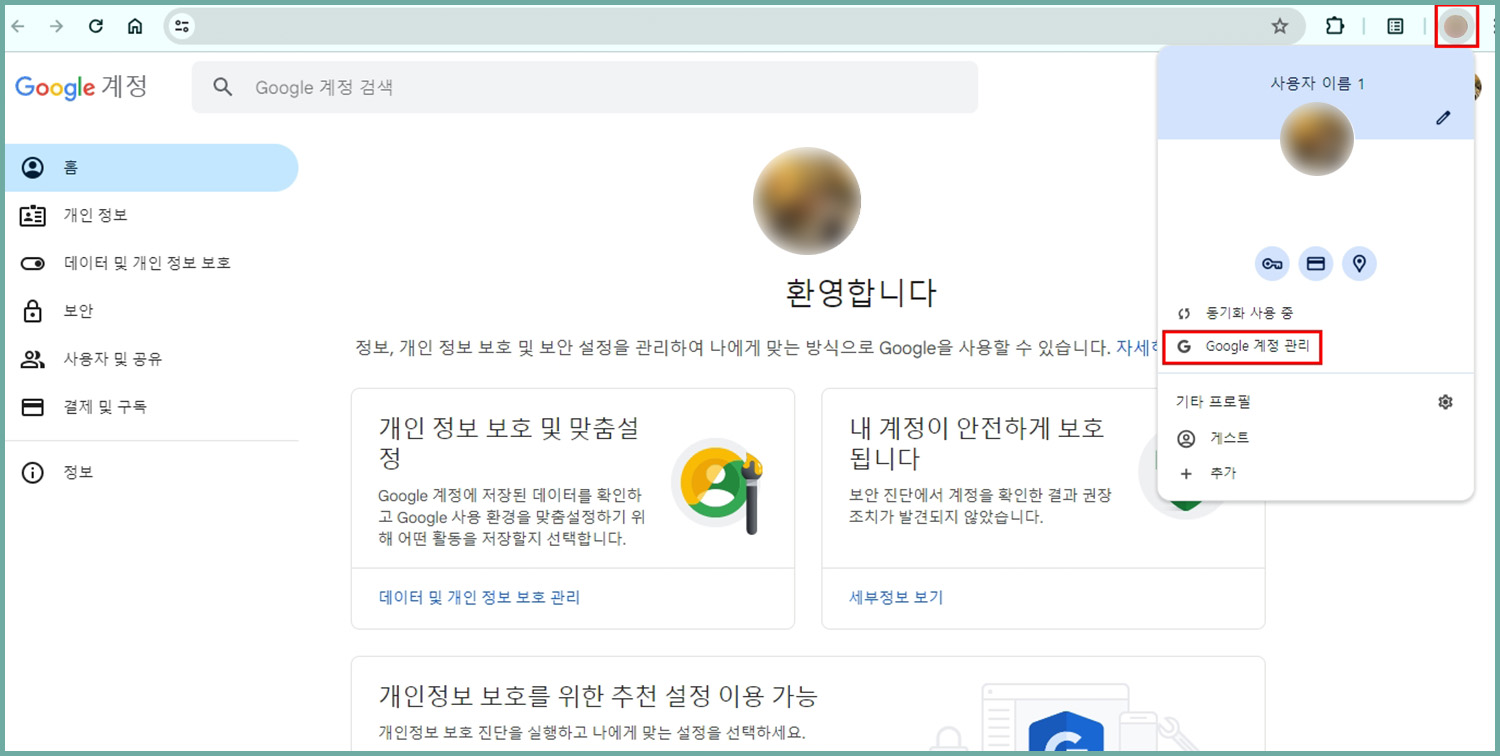1500x756 pixels.
Task: Open 정보 in the sidebar
Action: 152,473
